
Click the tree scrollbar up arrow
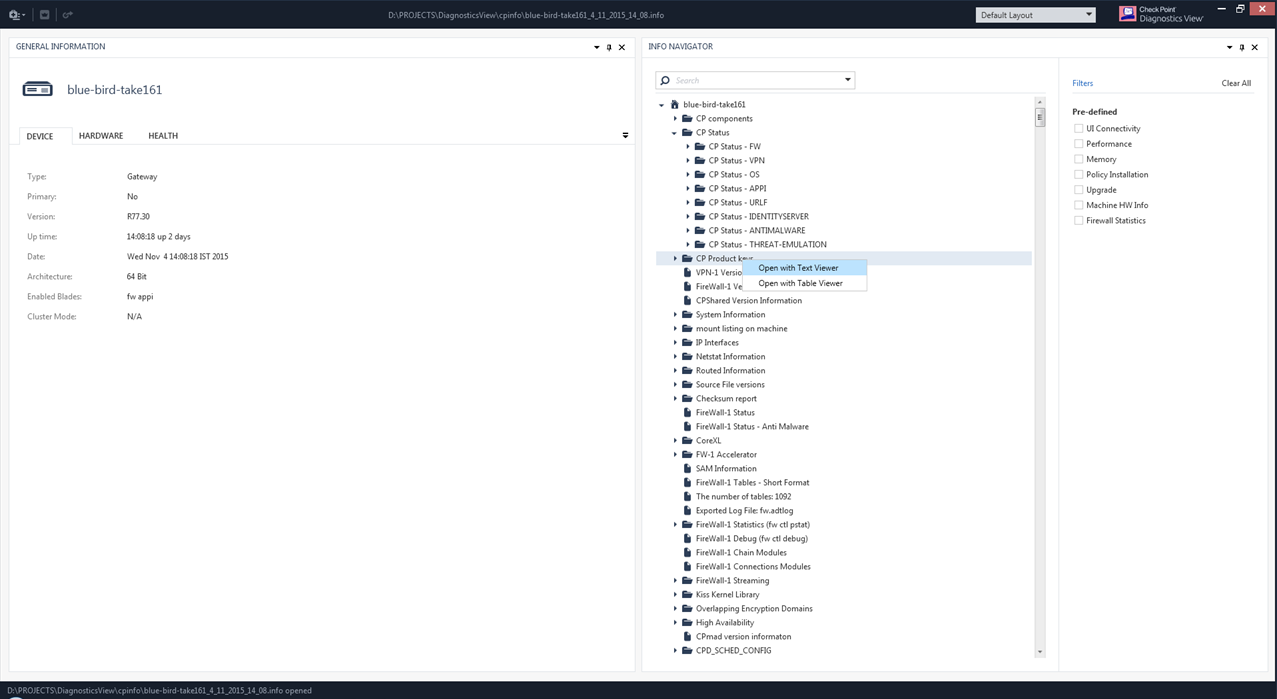tap(1040, 102)
